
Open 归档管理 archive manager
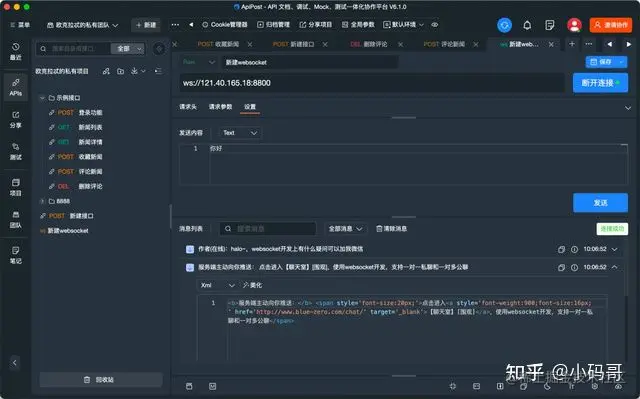[273, 25]
